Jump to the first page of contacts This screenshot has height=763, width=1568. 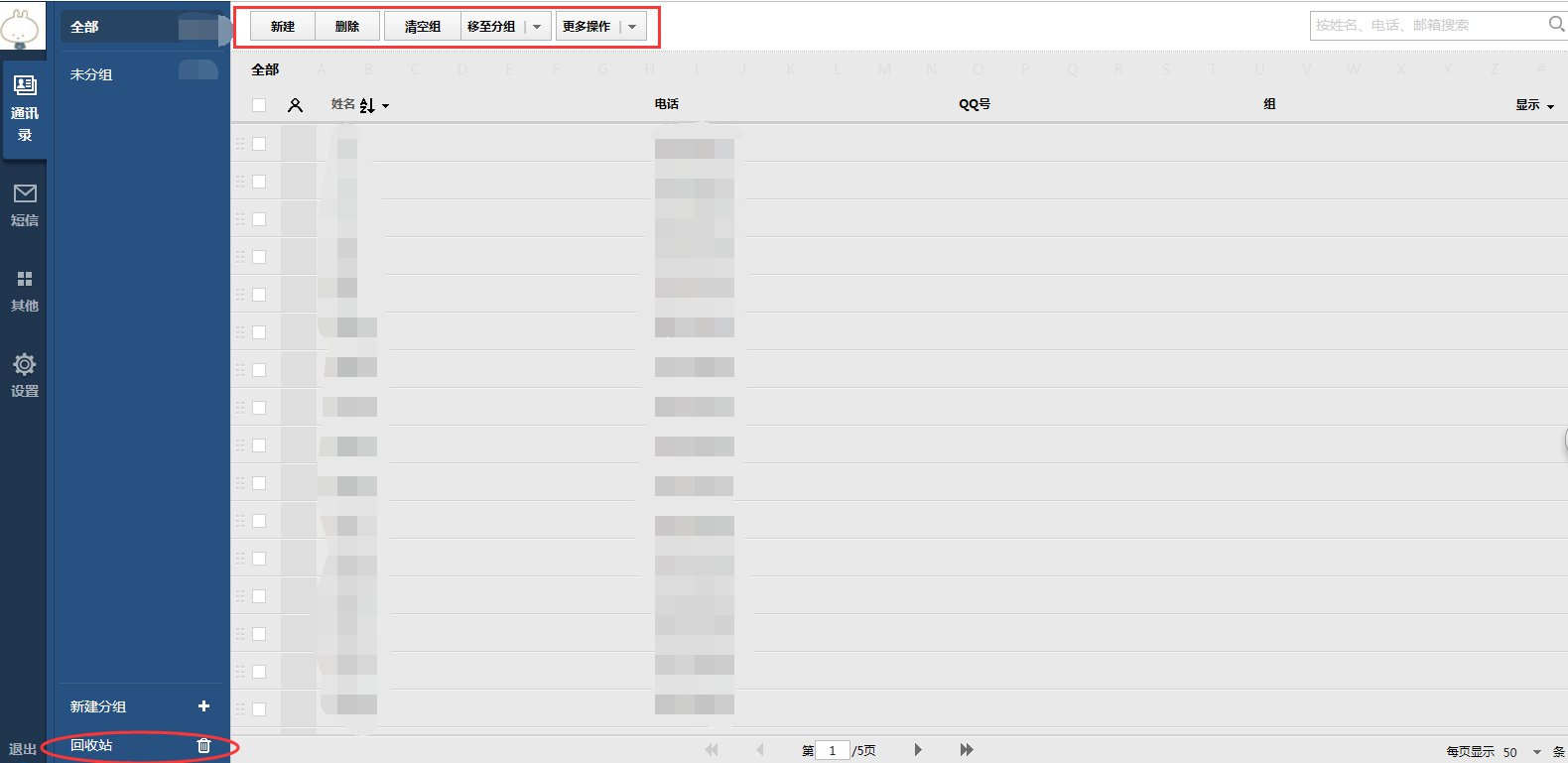tap(712, 750)
